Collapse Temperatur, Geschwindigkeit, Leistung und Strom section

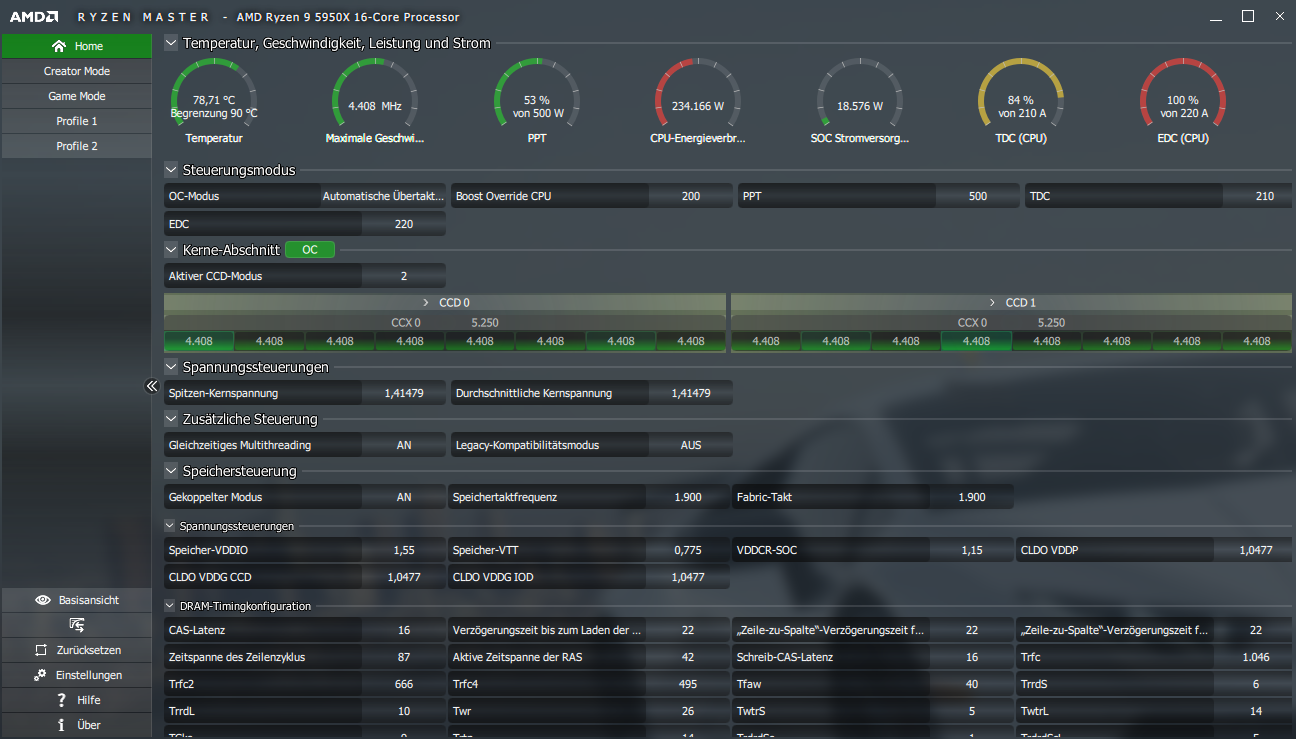171,43
